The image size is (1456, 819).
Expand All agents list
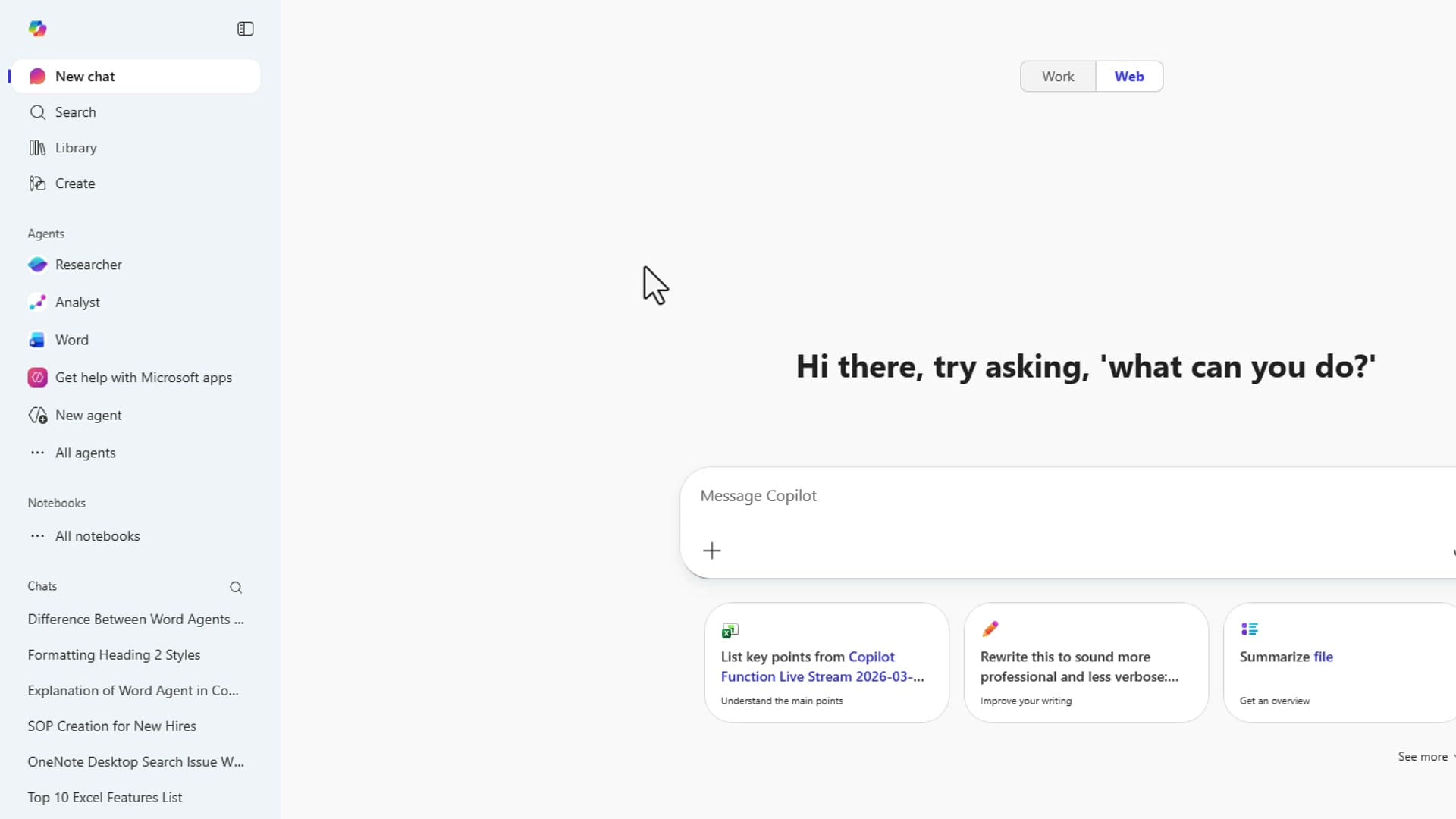tap(85, 453)
